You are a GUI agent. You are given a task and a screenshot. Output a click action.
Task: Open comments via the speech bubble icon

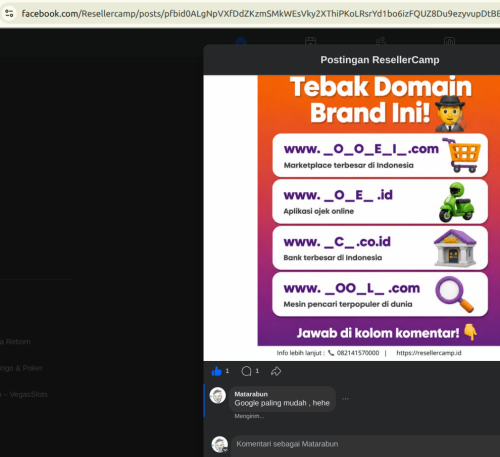246,371
